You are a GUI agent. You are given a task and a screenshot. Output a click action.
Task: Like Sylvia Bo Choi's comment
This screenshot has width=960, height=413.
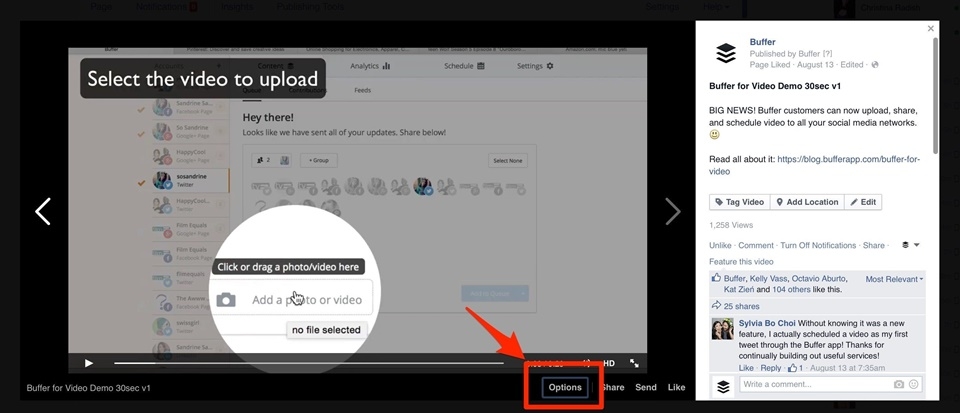pos(746,368)
